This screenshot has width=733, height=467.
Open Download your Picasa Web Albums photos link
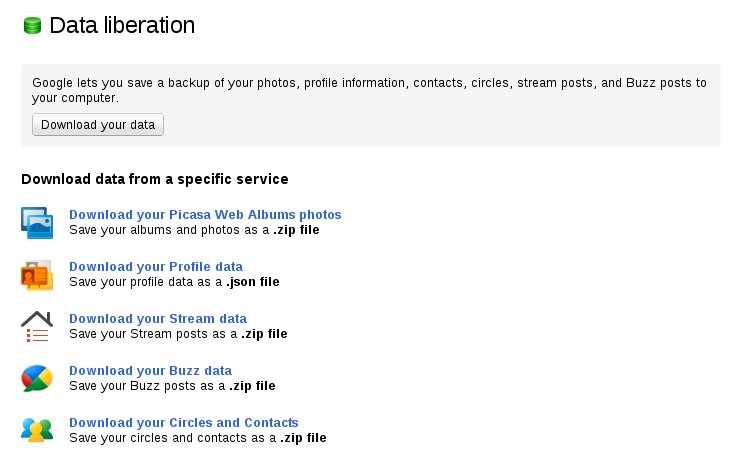click(x=205, y=215)
